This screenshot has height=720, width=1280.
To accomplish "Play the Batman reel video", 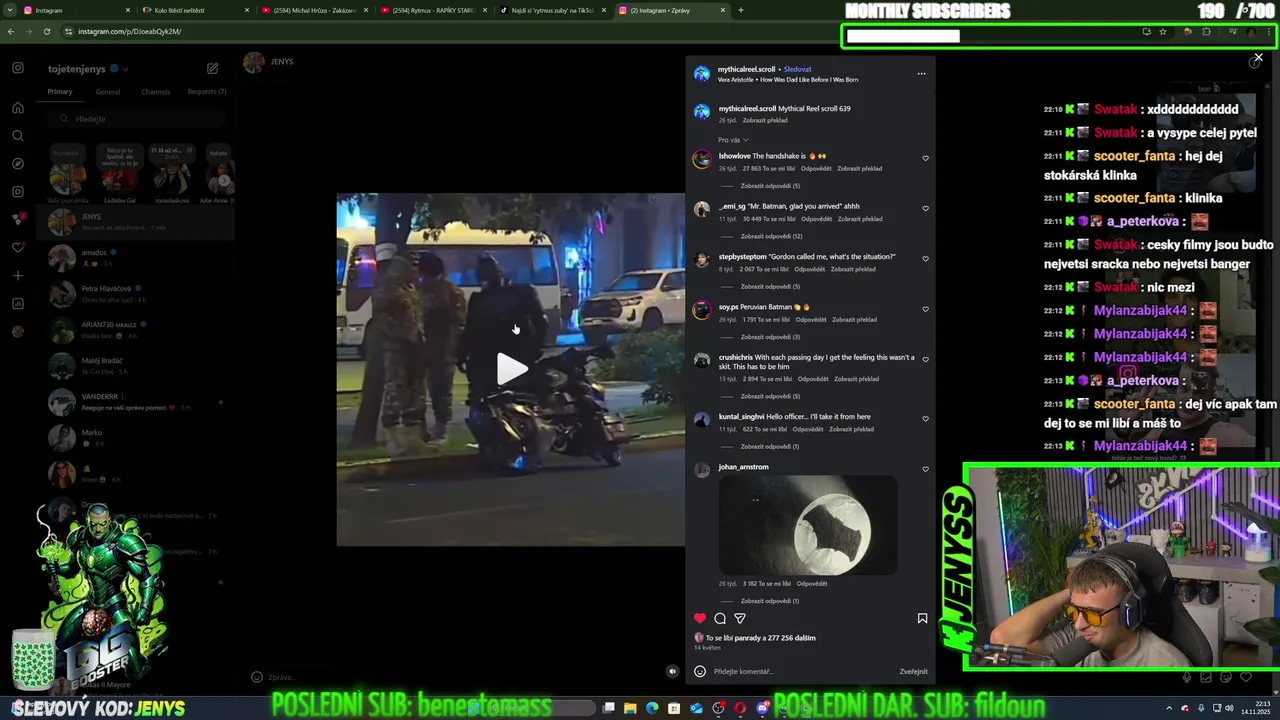I will coord(512,369).
